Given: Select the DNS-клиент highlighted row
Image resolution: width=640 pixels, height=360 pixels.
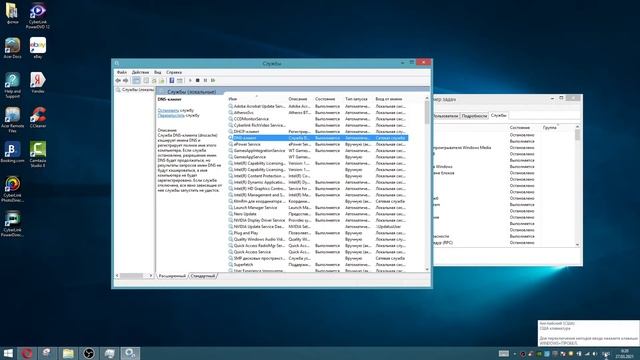Looking at the screenshot, I should 318,138.
